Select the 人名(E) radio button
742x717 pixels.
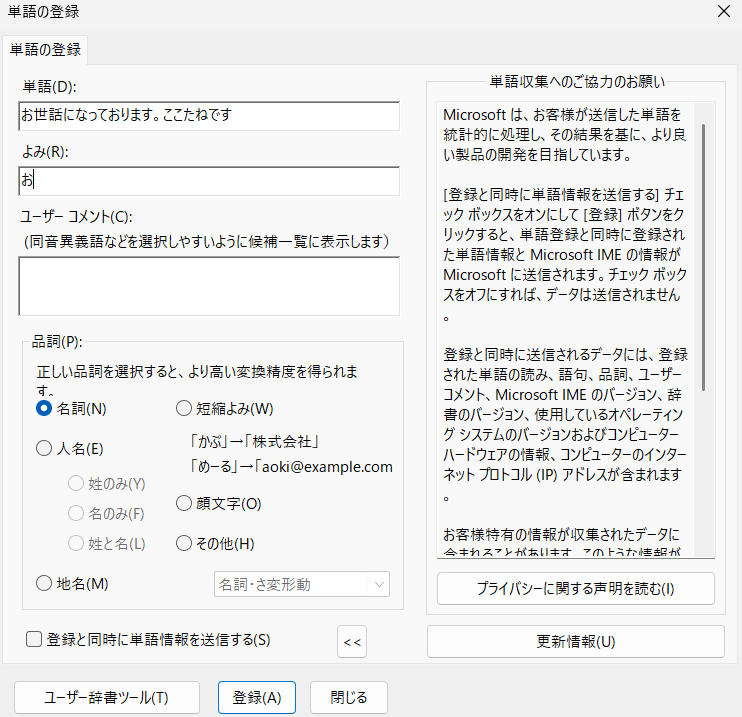point(44,449)
